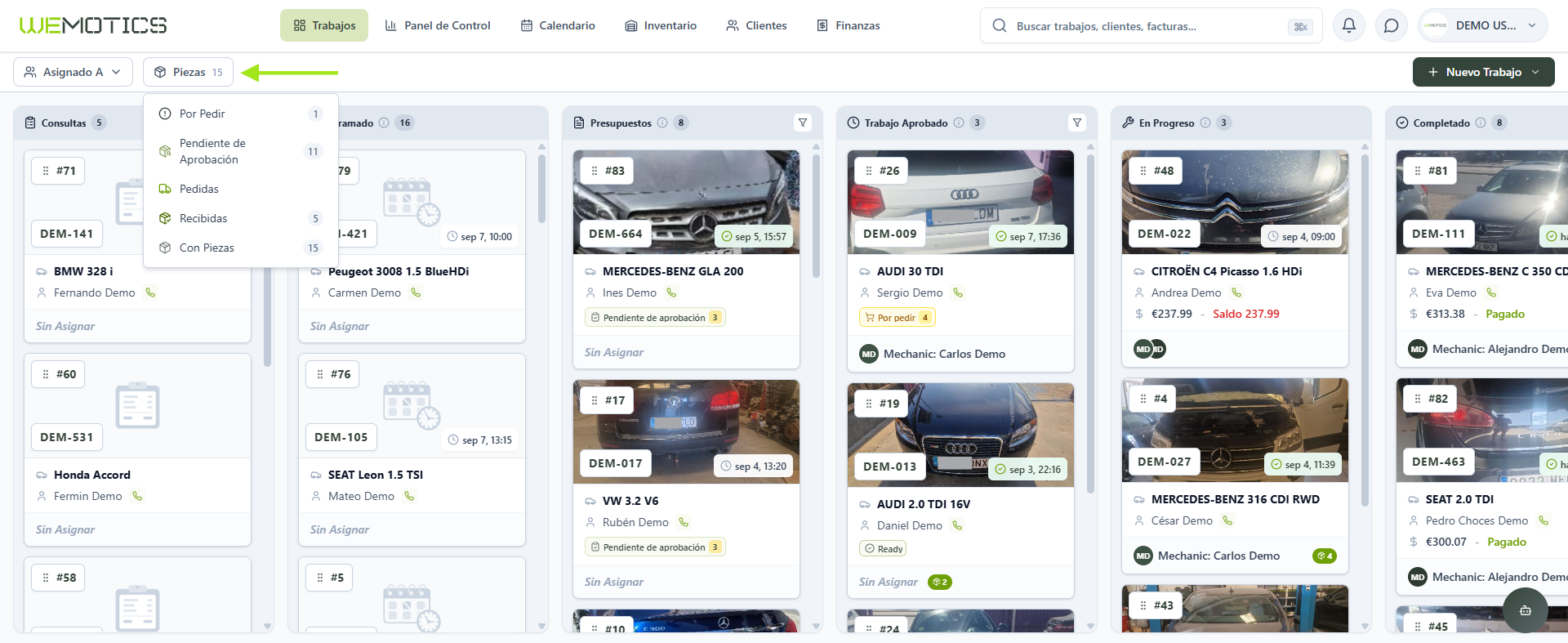Open the Asignado A filter dropdown
The width and height of the screenshot is (1568, 643).
pos(73,72)
